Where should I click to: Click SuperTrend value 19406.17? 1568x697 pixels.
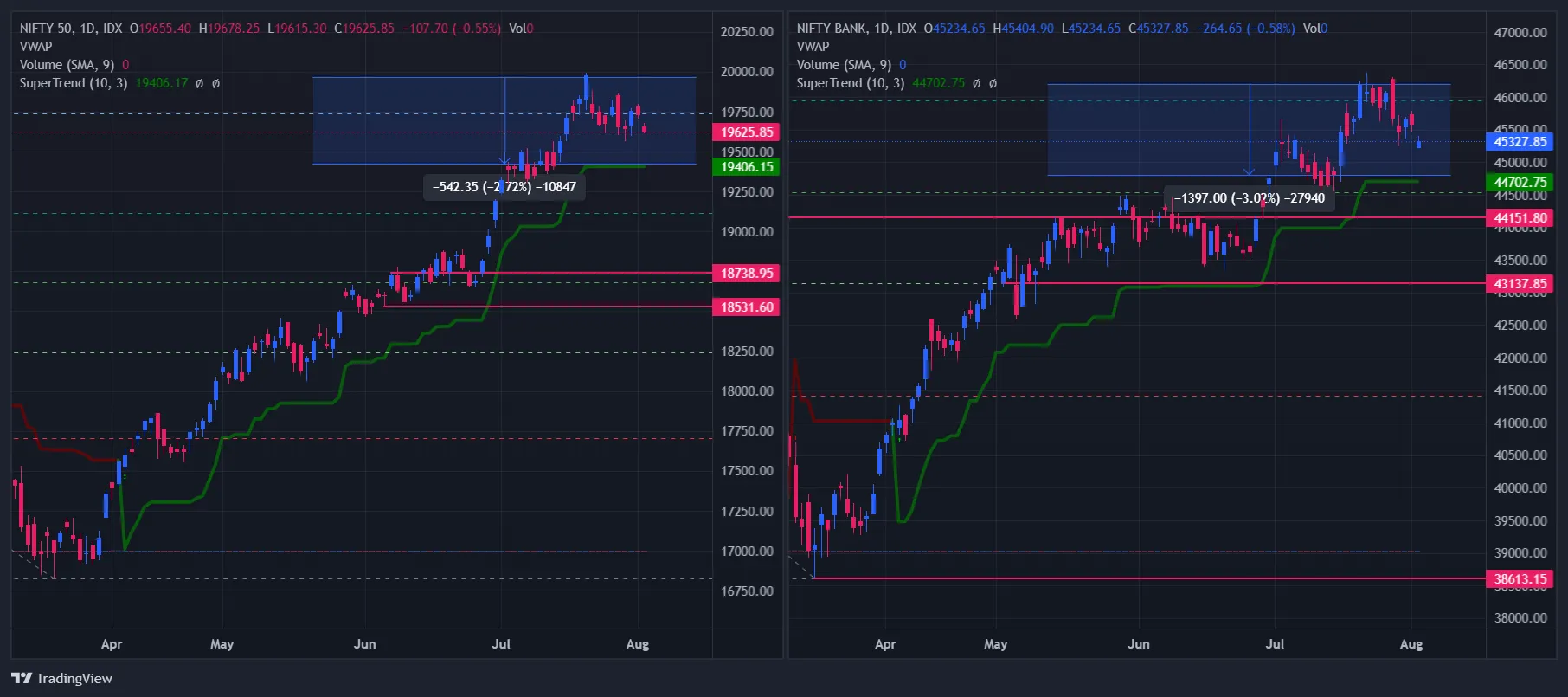coord(162,83)
